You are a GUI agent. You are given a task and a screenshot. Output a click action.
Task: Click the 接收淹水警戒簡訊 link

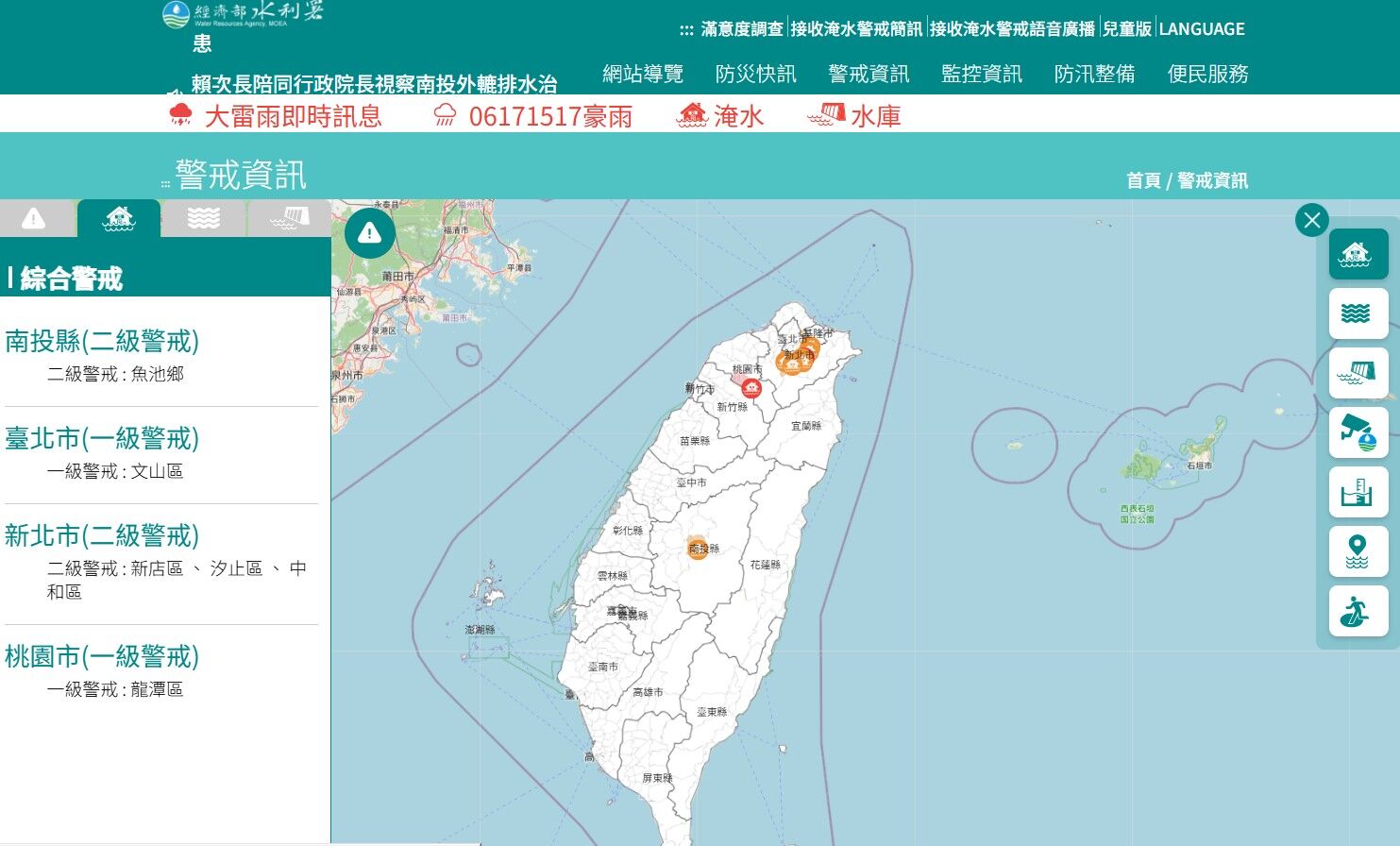pos(856,29)
